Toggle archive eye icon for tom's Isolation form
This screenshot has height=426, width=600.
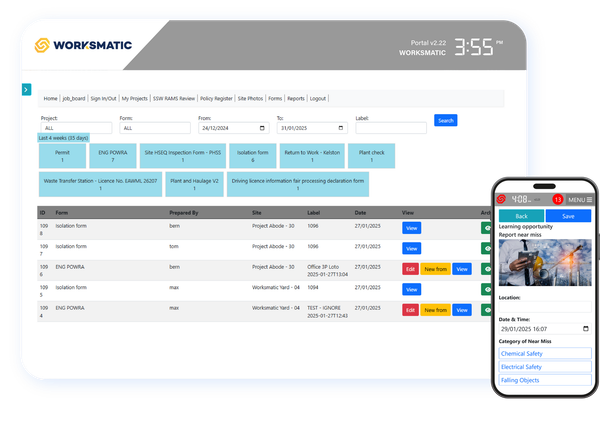(487, 248)
